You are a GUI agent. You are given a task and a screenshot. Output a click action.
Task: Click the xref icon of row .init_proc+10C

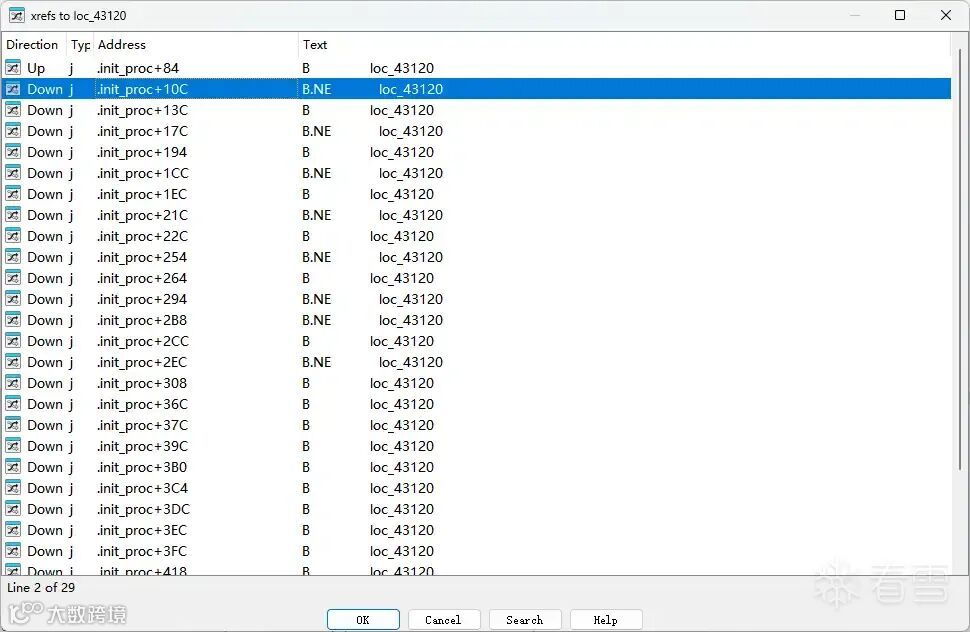(x=13, y=88)
